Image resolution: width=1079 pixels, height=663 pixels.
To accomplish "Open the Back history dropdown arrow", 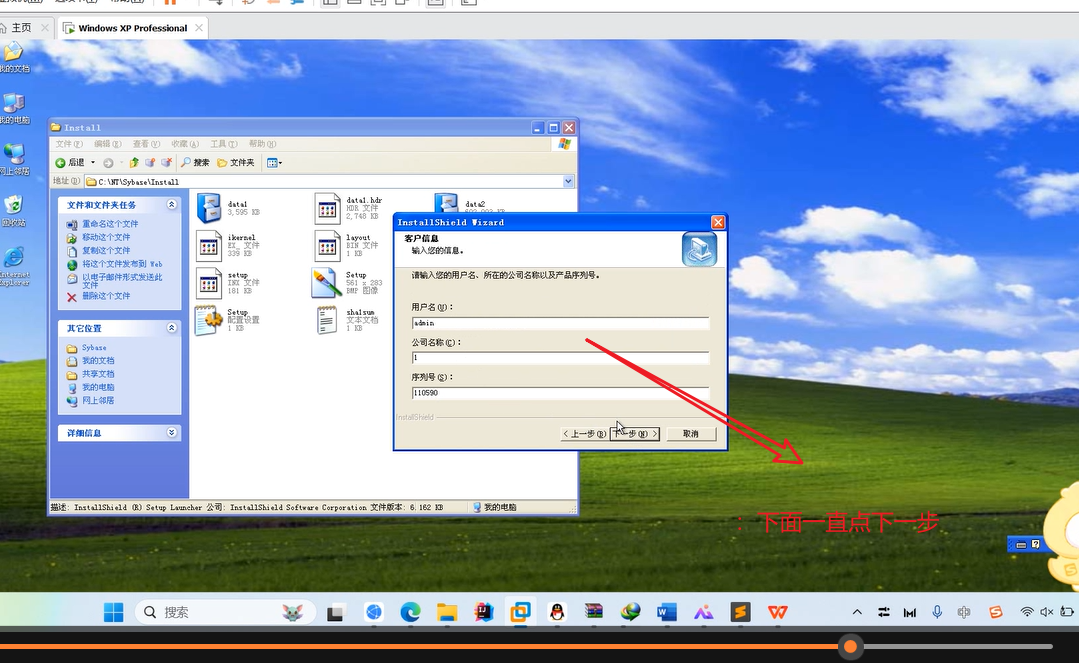I will tap(93, 162).
